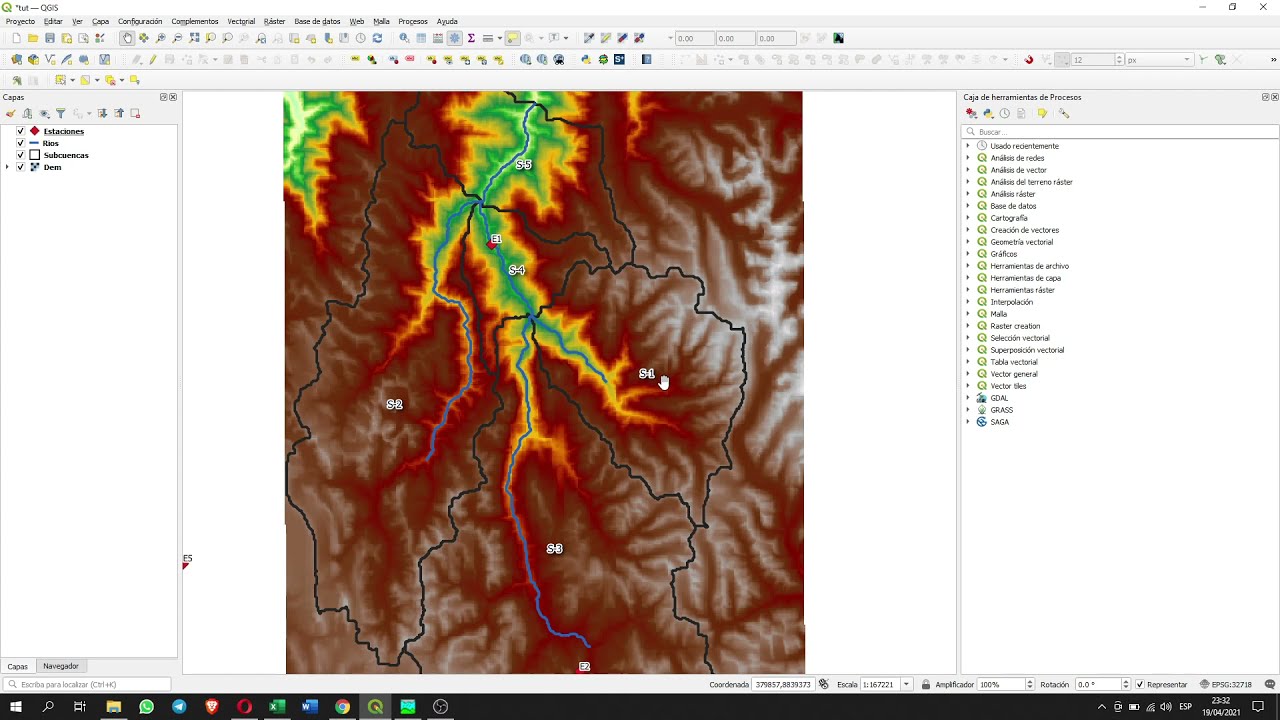Open the Complementos menu

pos(195,21)
